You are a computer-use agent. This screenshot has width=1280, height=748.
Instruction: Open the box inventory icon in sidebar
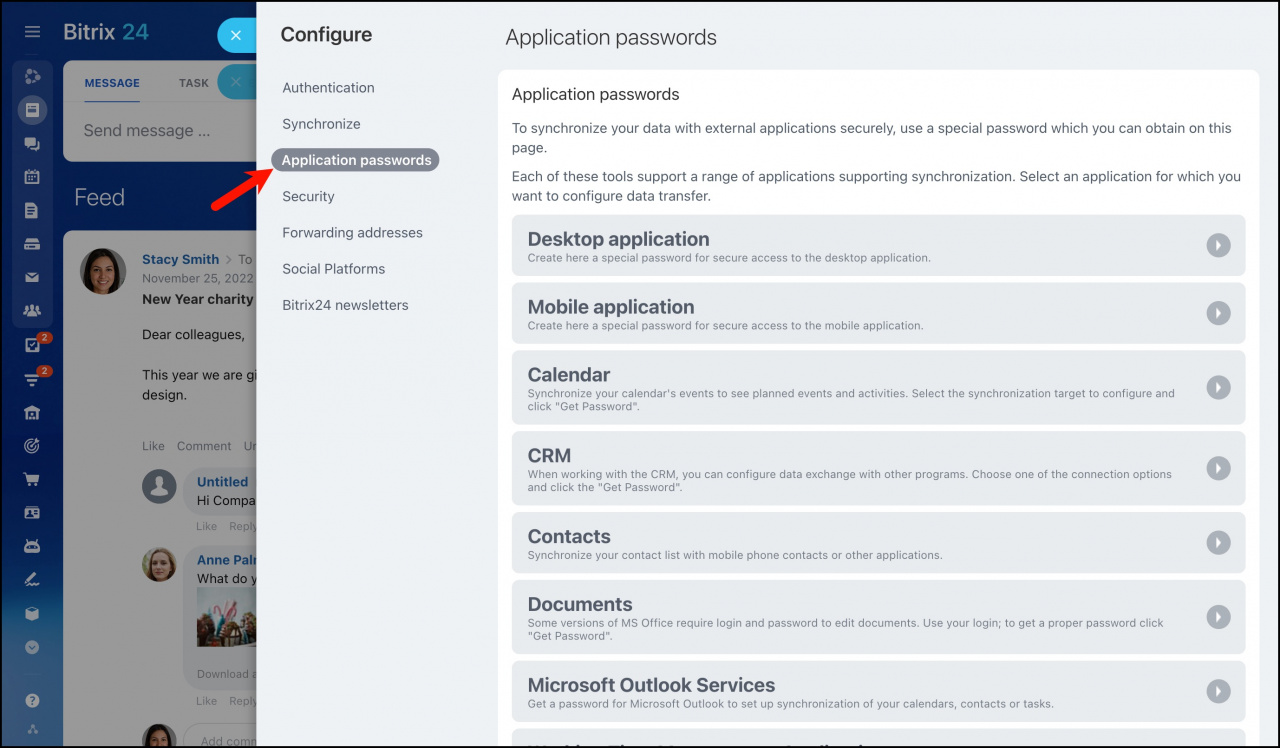(x=32, y=614)
